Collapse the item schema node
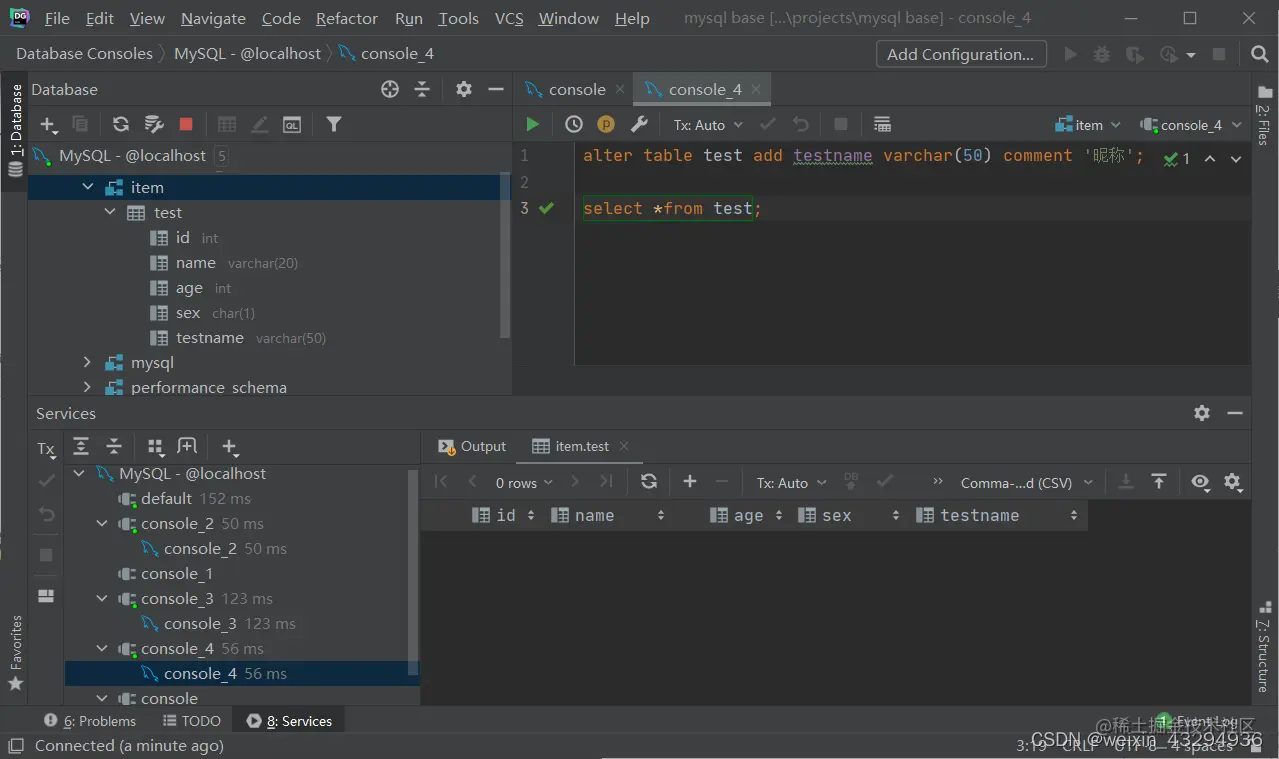This screenshot has width=1279, height=759. [x=87, y=187]
